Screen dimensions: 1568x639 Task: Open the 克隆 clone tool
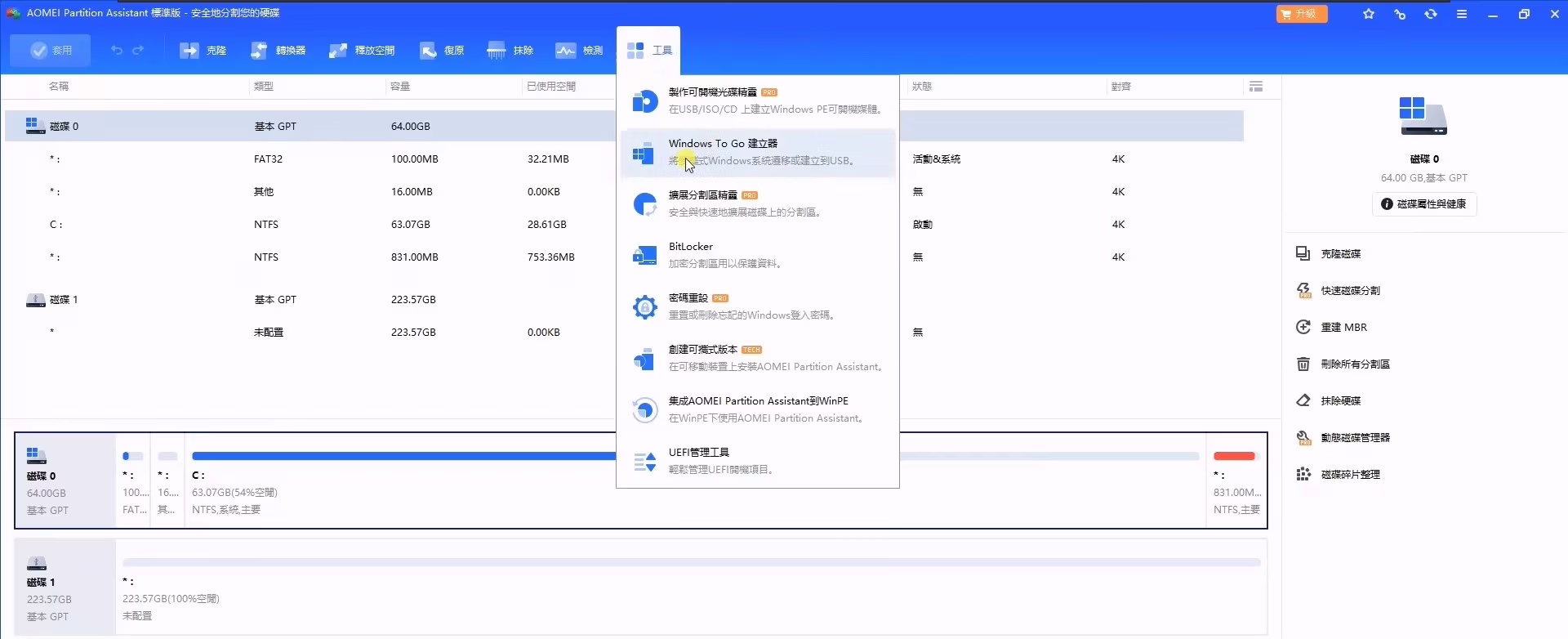(203, 51)
